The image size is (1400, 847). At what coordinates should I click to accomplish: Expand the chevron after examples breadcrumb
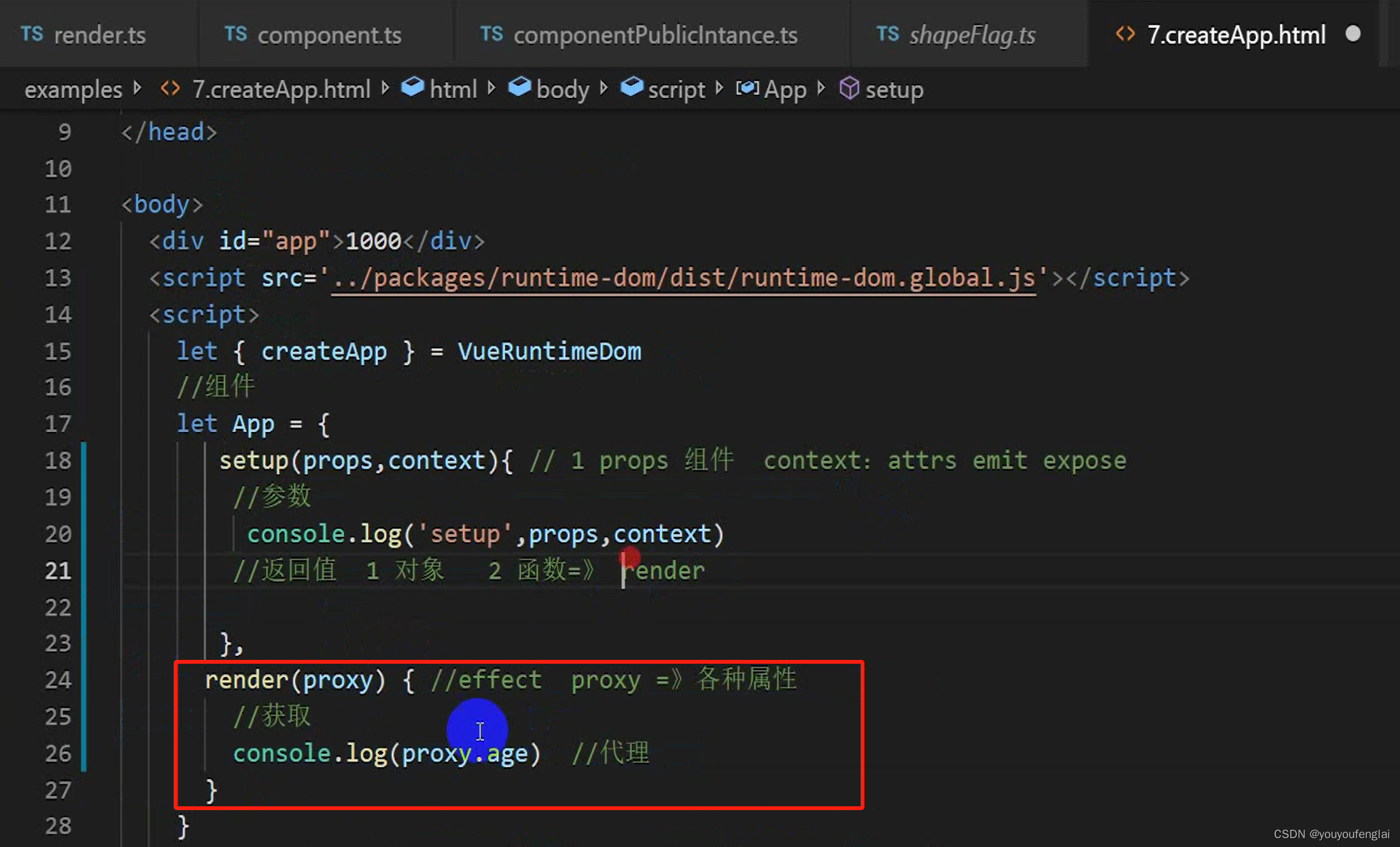(x=137, y=88)
